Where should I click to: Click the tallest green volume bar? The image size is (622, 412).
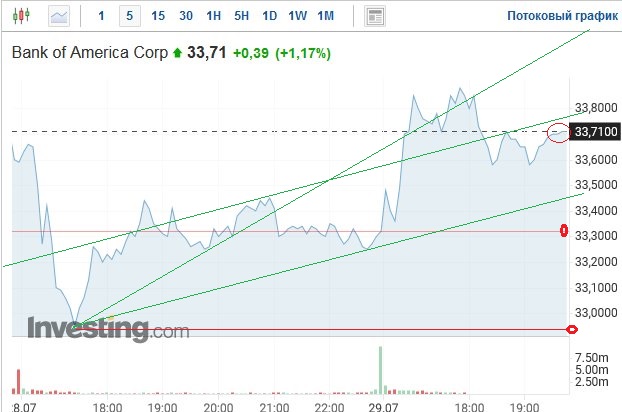(380, 370)
